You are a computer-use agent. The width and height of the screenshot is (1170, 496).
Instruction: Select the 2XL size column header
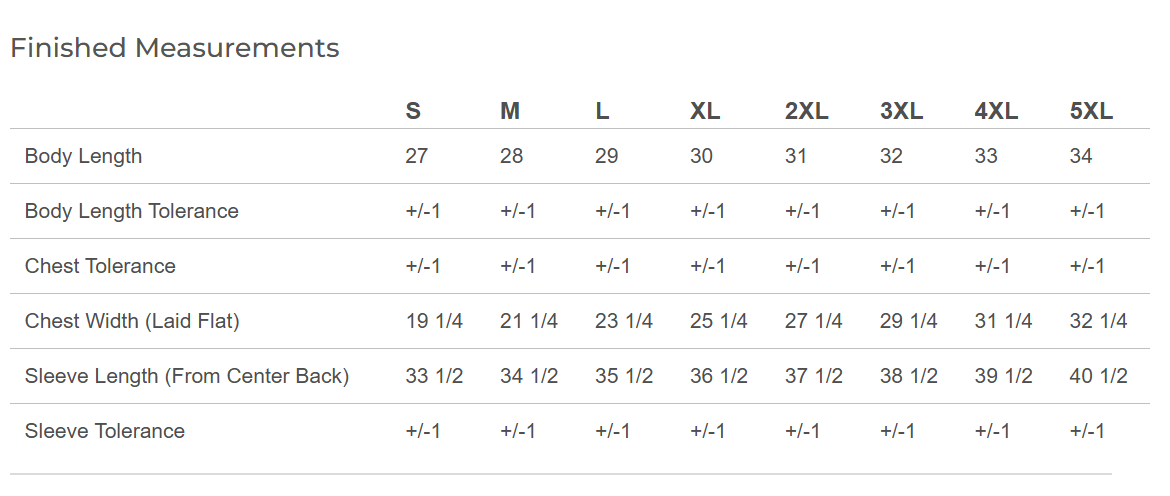point(807,111)
